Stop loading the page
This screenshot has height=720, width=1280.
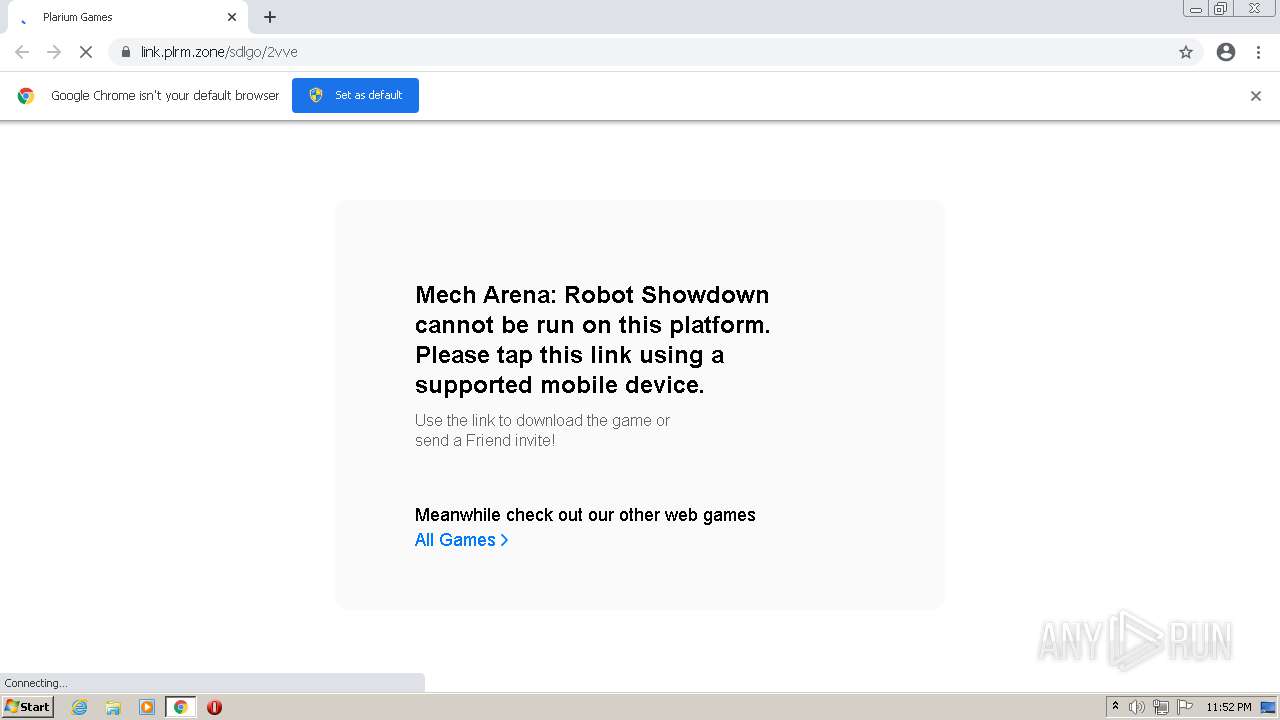tap(86, 52)
